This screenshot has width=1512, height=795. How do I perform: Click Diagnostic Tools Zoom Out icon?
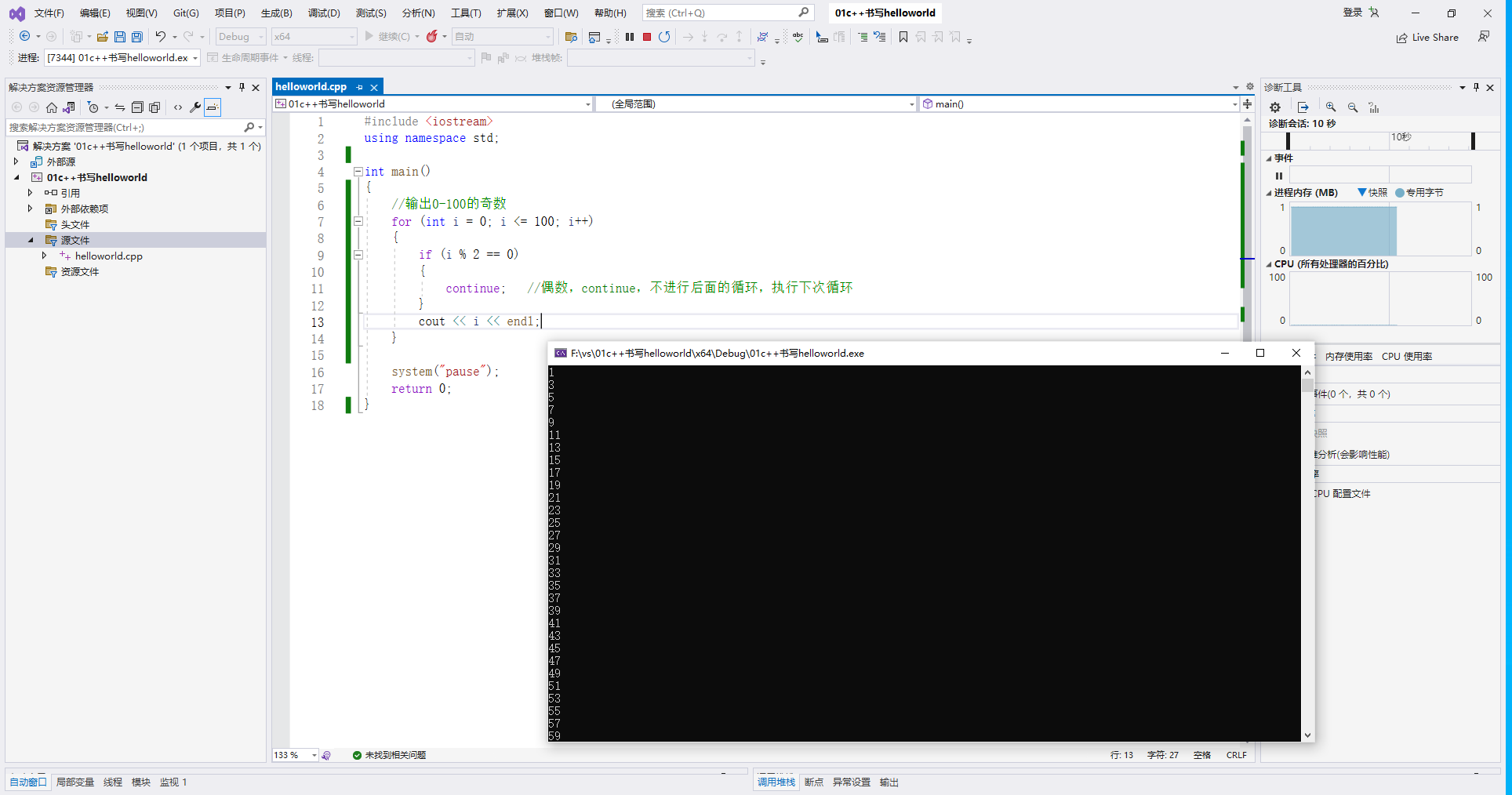click(1353, 107)
